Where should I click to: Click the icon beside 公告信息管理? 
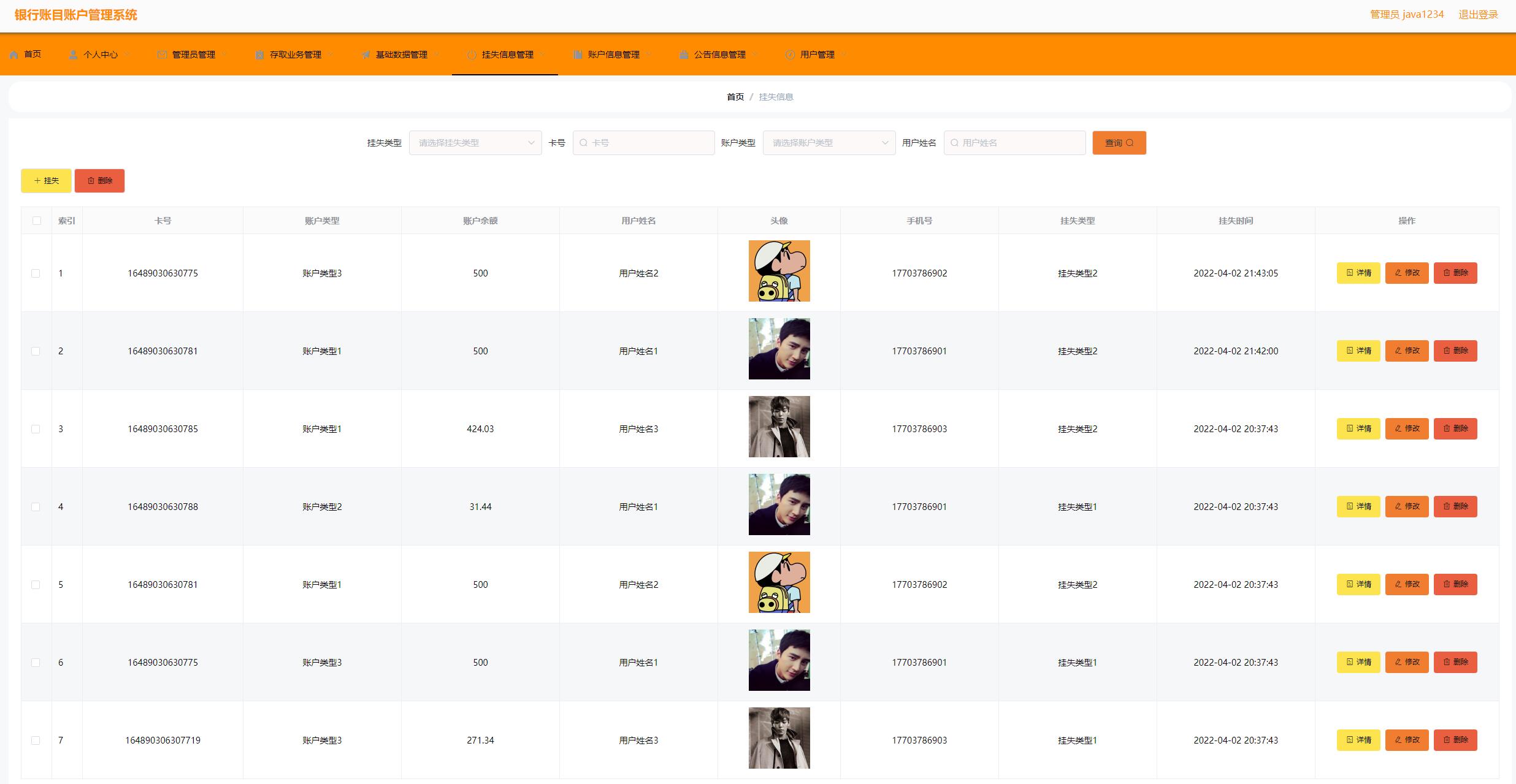pos(684,55)
